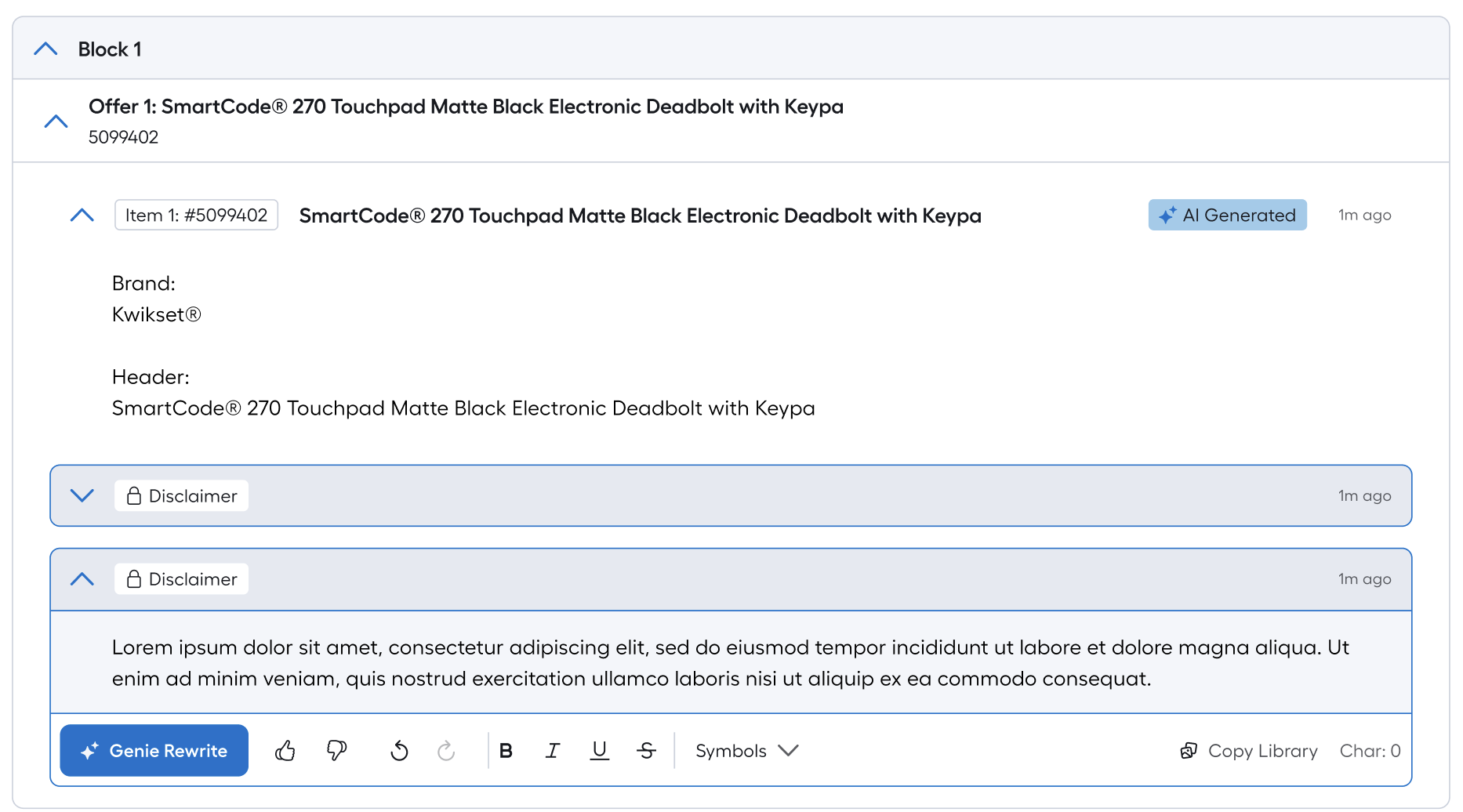This screenshot has width=1463, height=812.
Task: Click the Copy Library icon
Action: tap(1189, 751)
